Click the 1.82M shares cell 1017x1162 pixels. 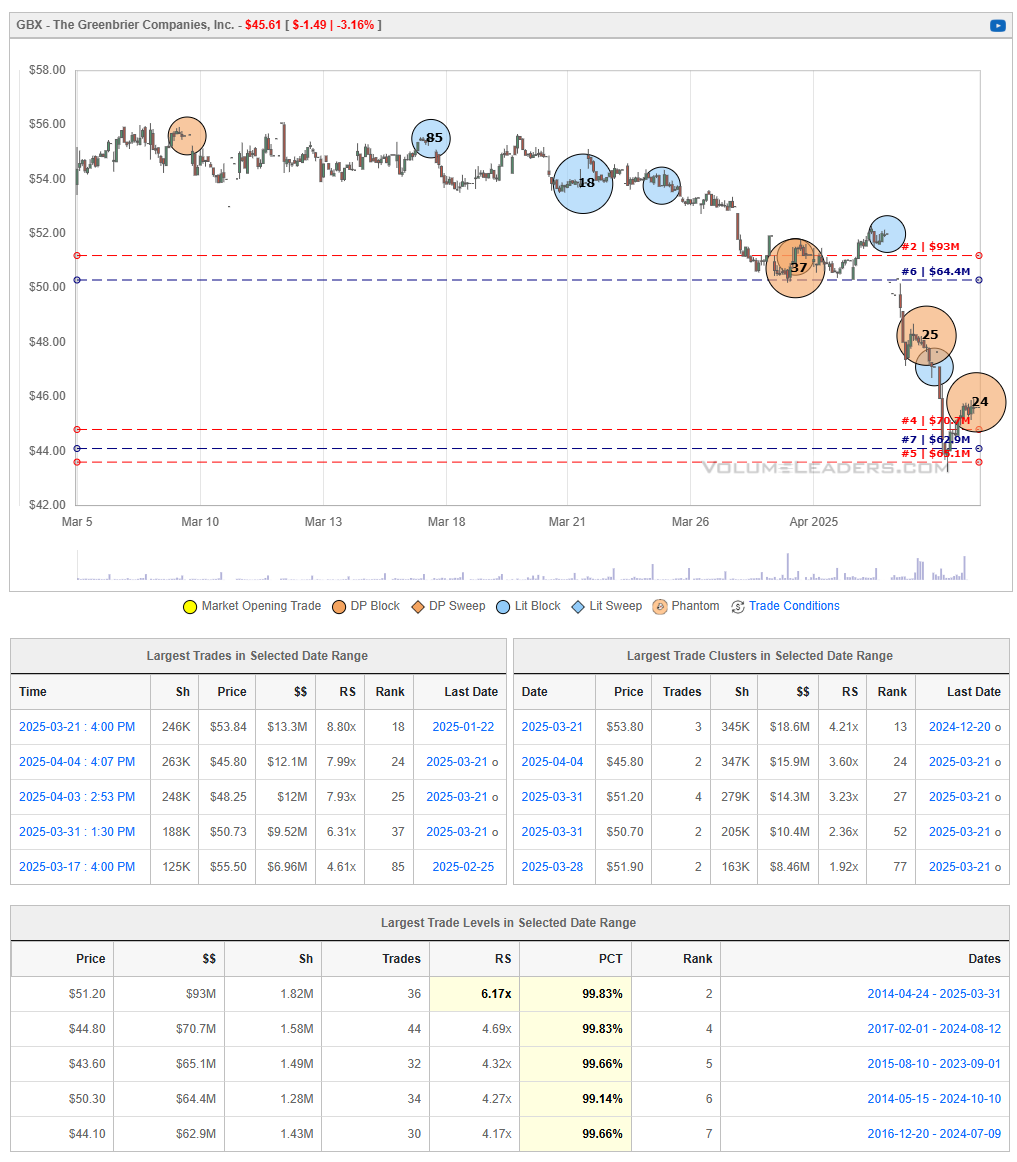pyautogui.click(x=274, y=994)
